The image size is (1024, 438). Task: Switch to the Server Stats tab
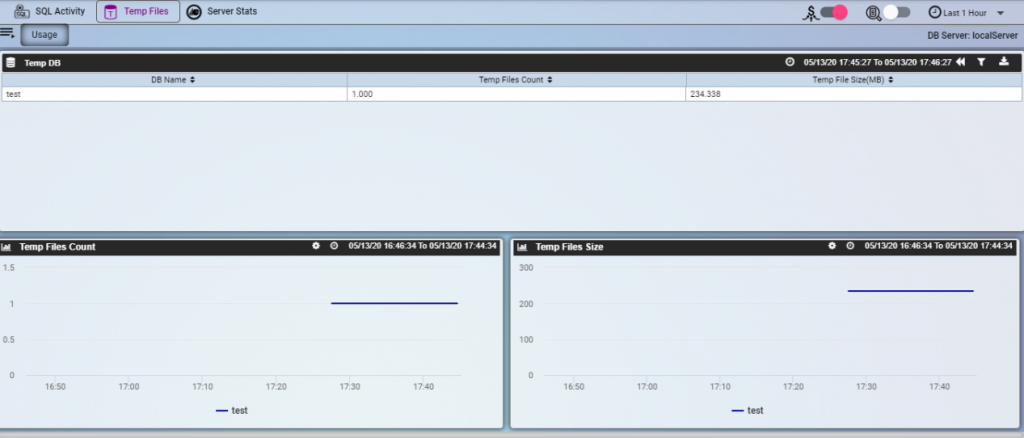click(x=221, y=12)
